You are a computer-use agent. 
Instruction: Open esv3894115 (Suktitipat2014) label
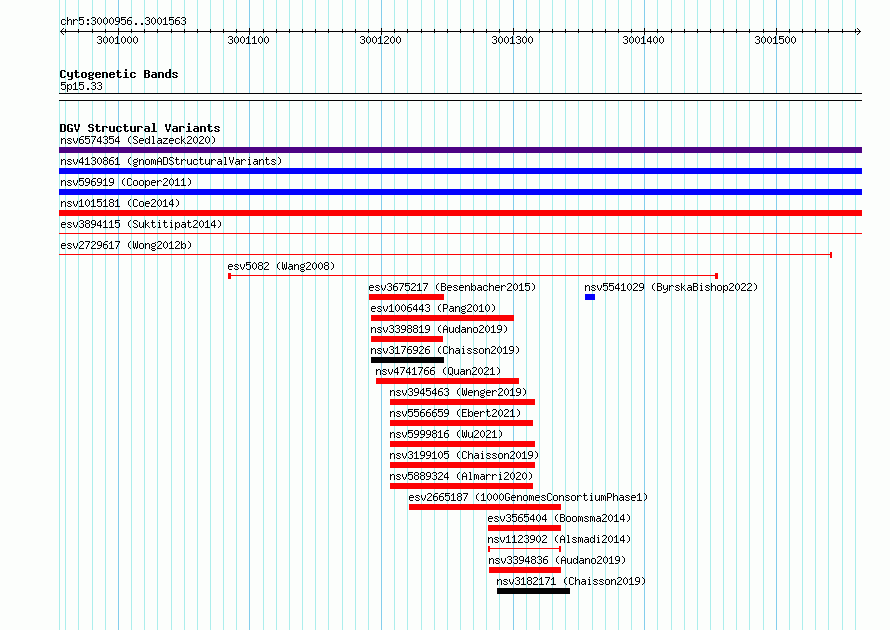pos(141,224)
